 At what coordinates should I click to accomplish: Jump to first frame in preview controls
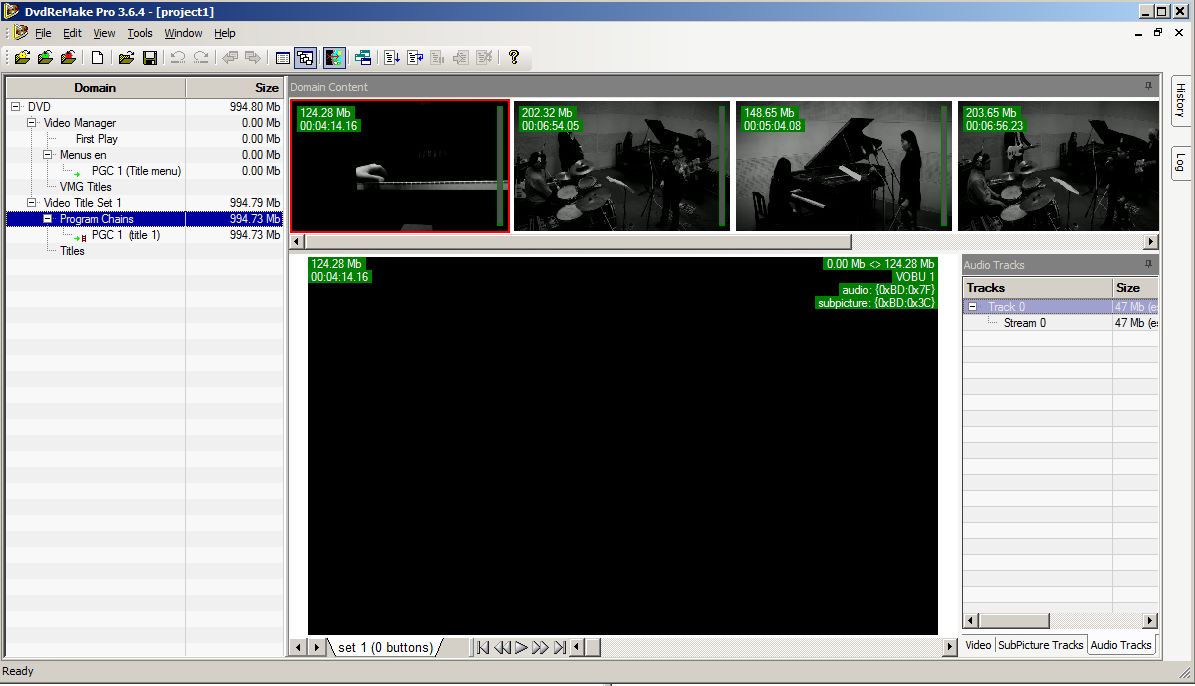click(x=482, y=647)
